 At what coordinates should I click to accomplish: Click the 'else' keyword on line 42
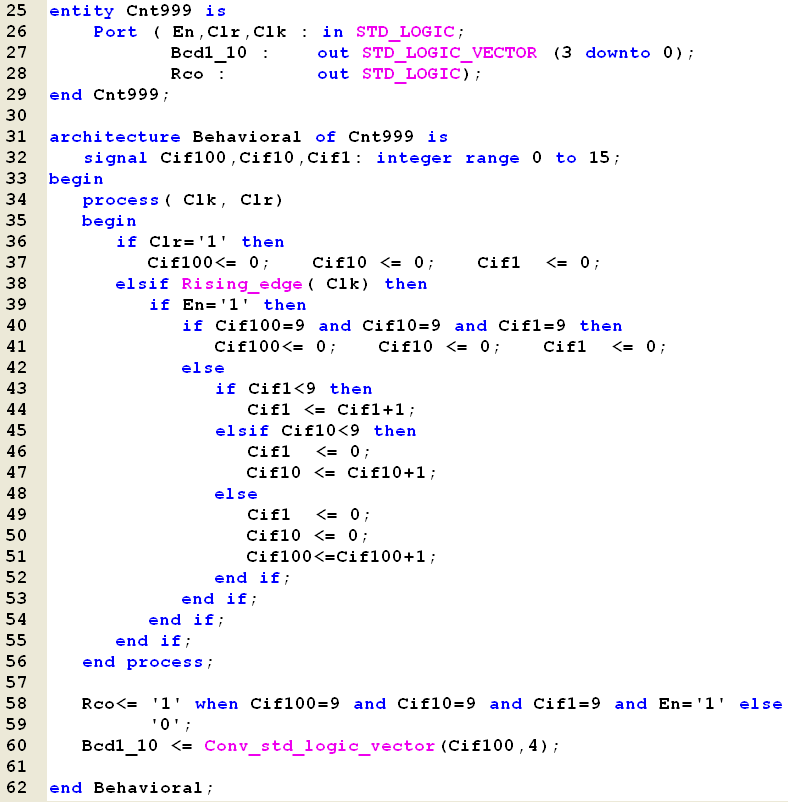pos(203,368)
